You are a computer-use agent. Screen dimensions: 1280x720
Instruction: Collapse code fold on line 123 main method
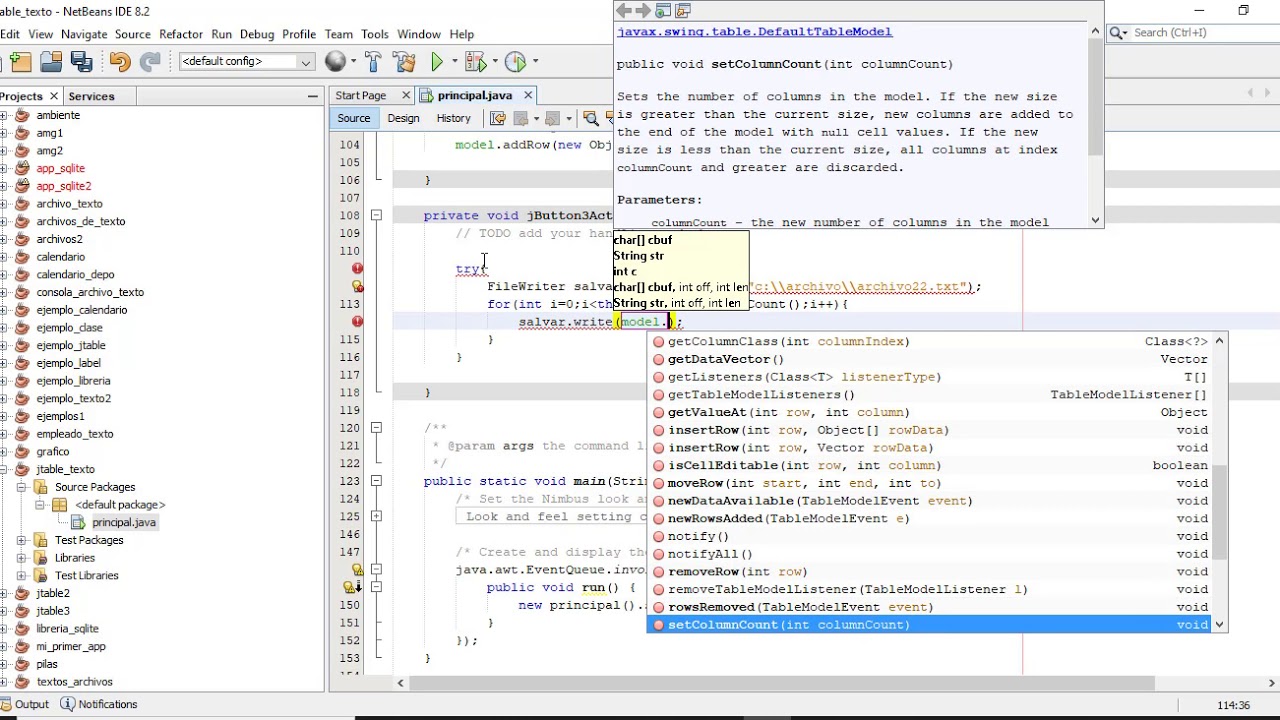(376, 481)
